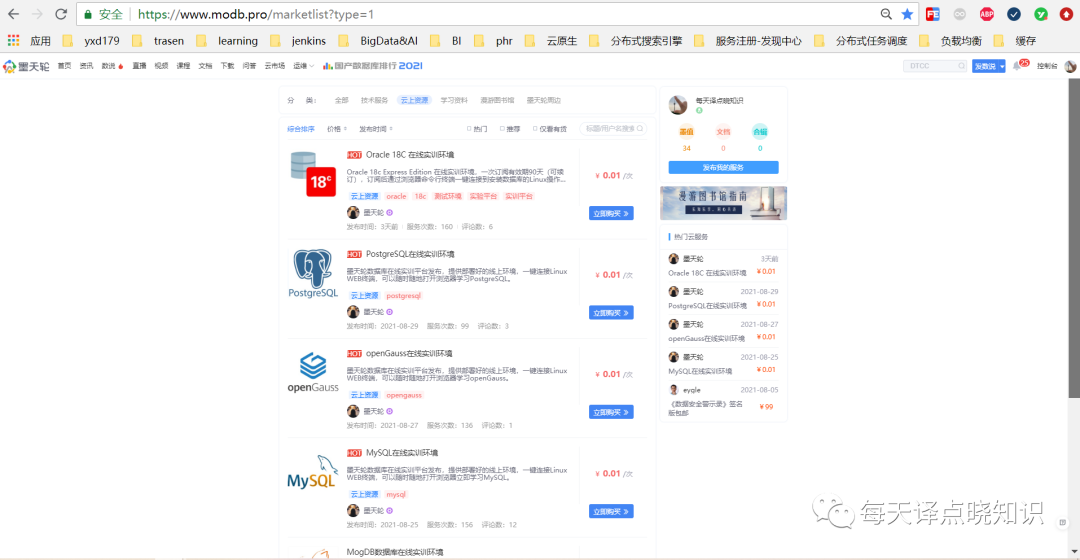This screenshot has width=1080, height=560.
Task: Open the 漫游图书馆指南 banner
Action: [x=723, y=203]
